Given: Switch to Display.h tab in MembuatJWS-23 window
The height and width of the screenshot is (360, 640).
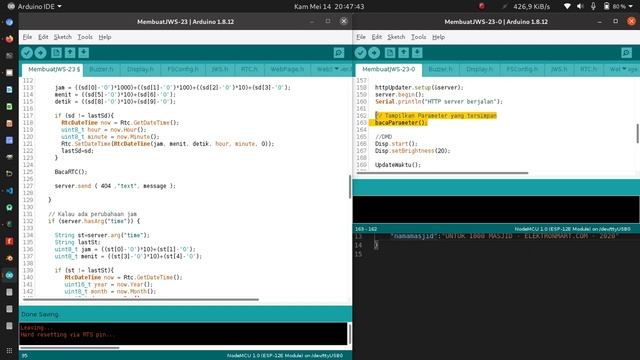Looking at the screenshot, I should 140,69.
